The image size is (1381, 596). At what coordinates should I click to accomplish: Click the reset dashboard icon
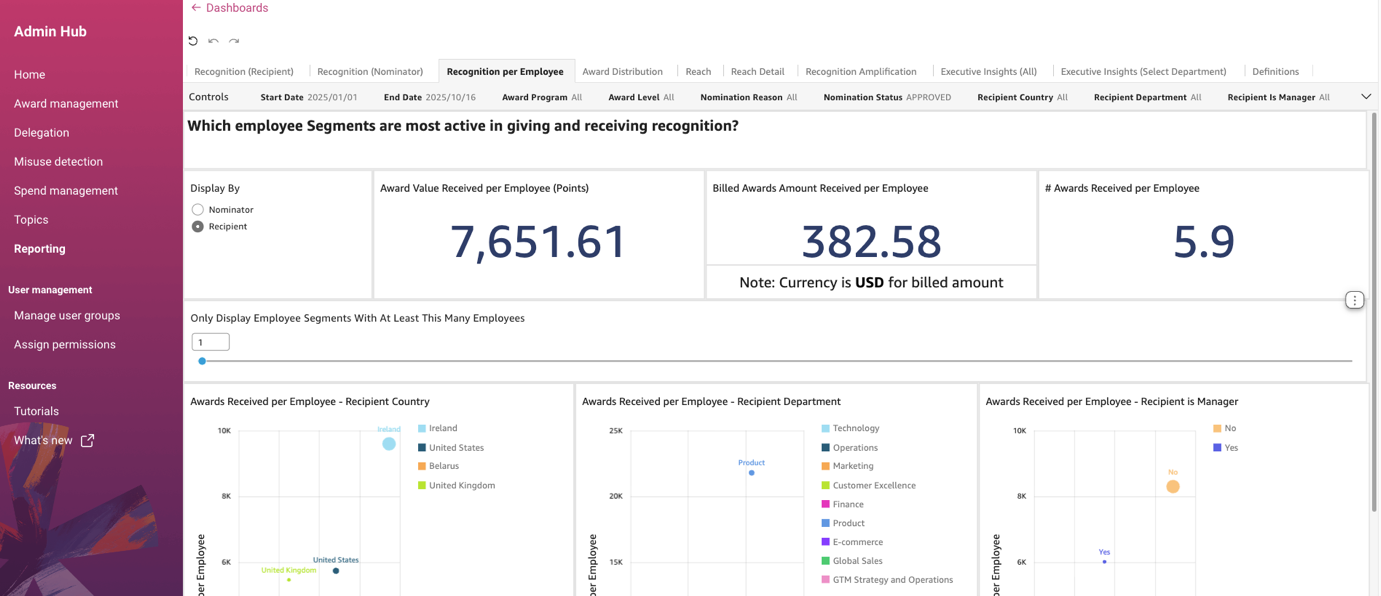[193, 41]
